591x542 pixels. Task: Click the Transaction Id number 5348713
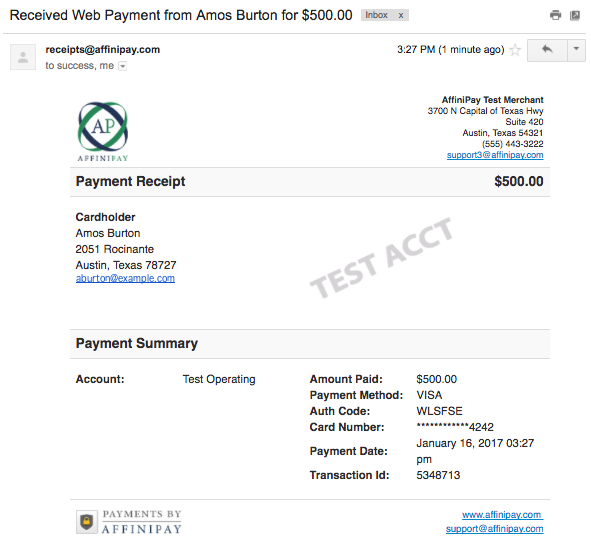point(438,475)
